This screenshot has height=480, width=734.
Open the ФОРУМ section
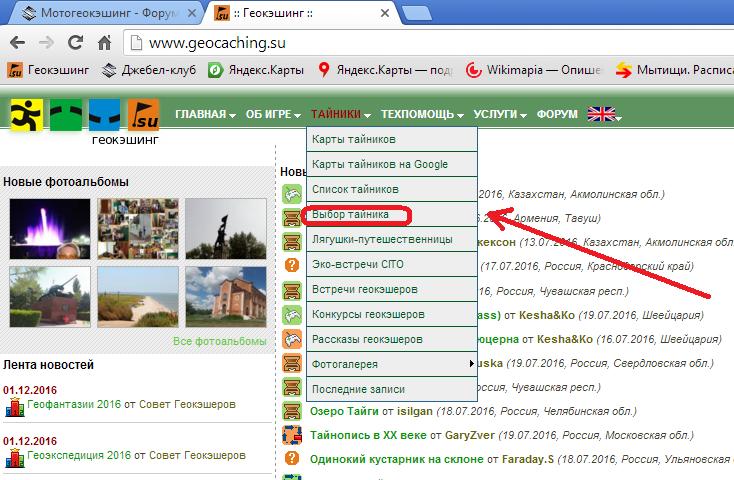tap(557, 114)
